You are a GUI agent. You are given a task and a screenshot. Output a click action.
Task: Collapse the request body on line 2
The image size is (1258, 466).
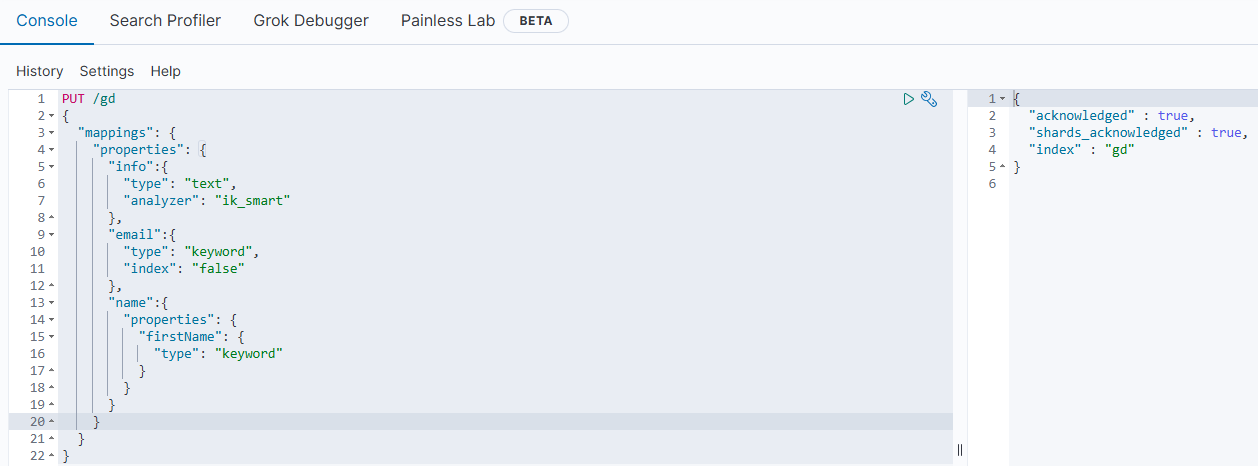coord(51,116)
